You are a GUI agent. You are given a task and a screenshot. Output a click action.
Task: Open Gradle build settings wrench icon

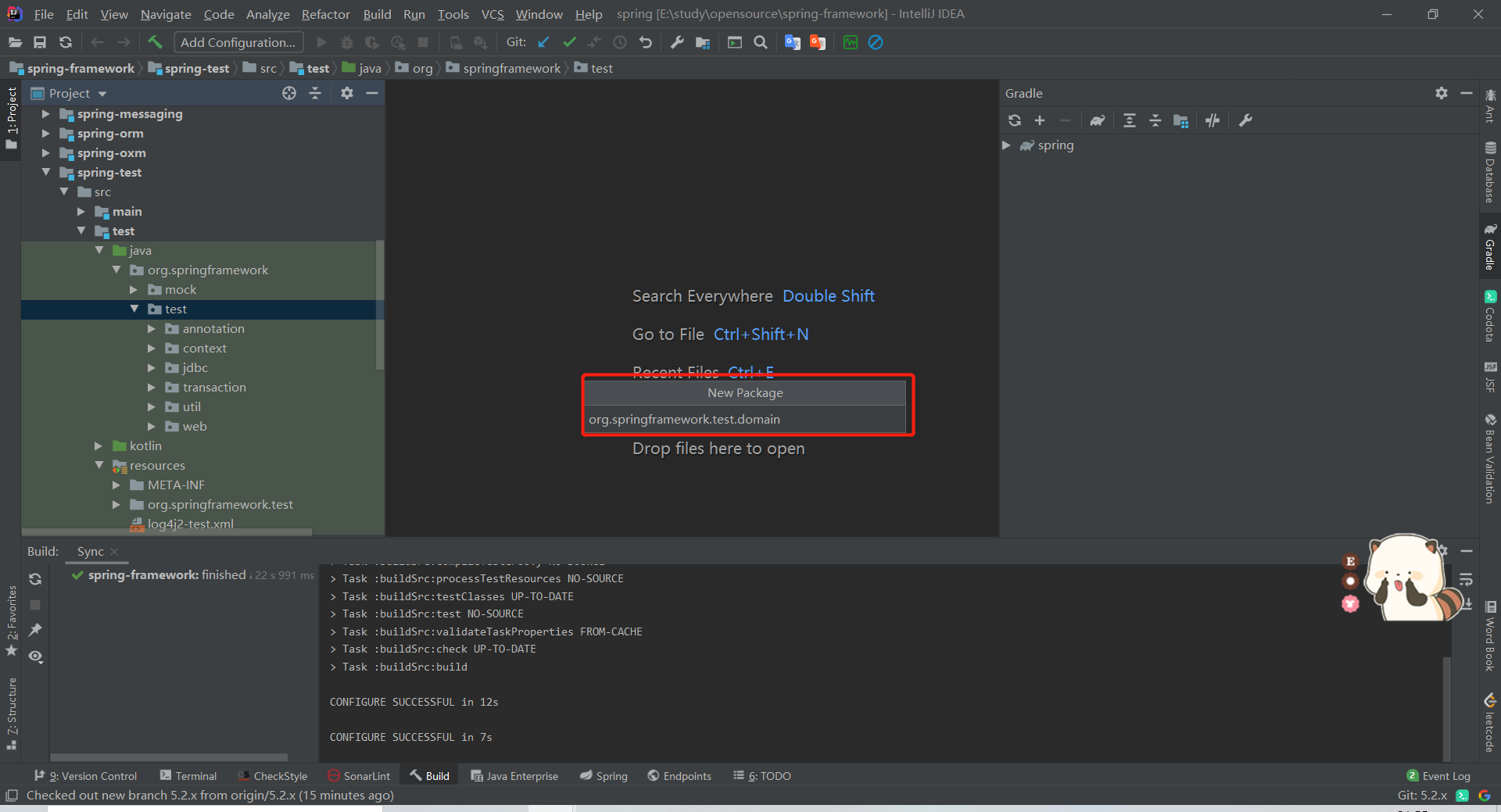tap(1245, 120)
